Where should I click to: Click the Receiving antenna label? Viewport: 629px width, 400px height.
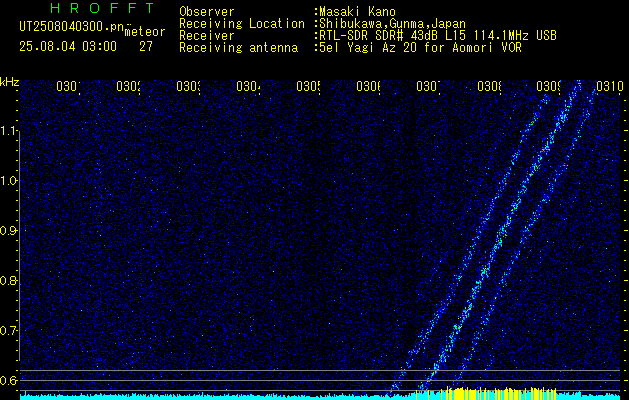click(x=238, y=48)
